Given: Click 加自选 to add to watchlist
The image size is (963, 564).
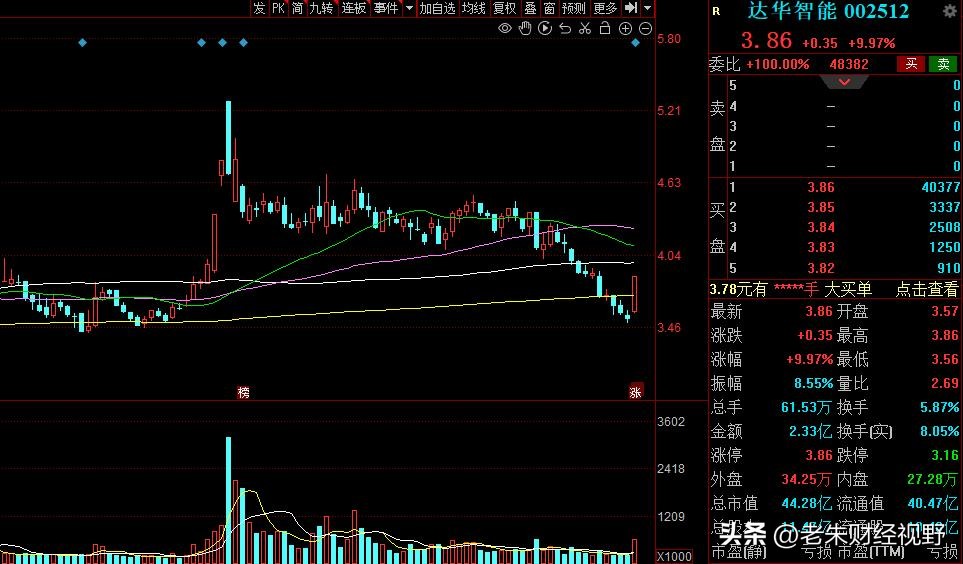Looking at the screenshot, I should (x=437, y=8).
